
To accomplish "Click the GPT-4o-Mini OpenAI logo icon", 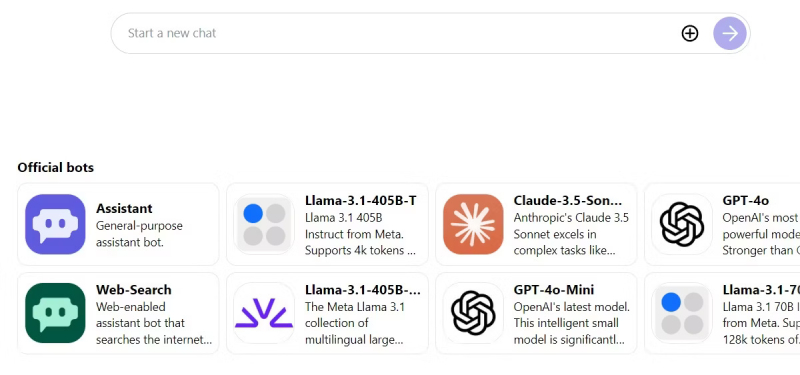I will (473, 313).
